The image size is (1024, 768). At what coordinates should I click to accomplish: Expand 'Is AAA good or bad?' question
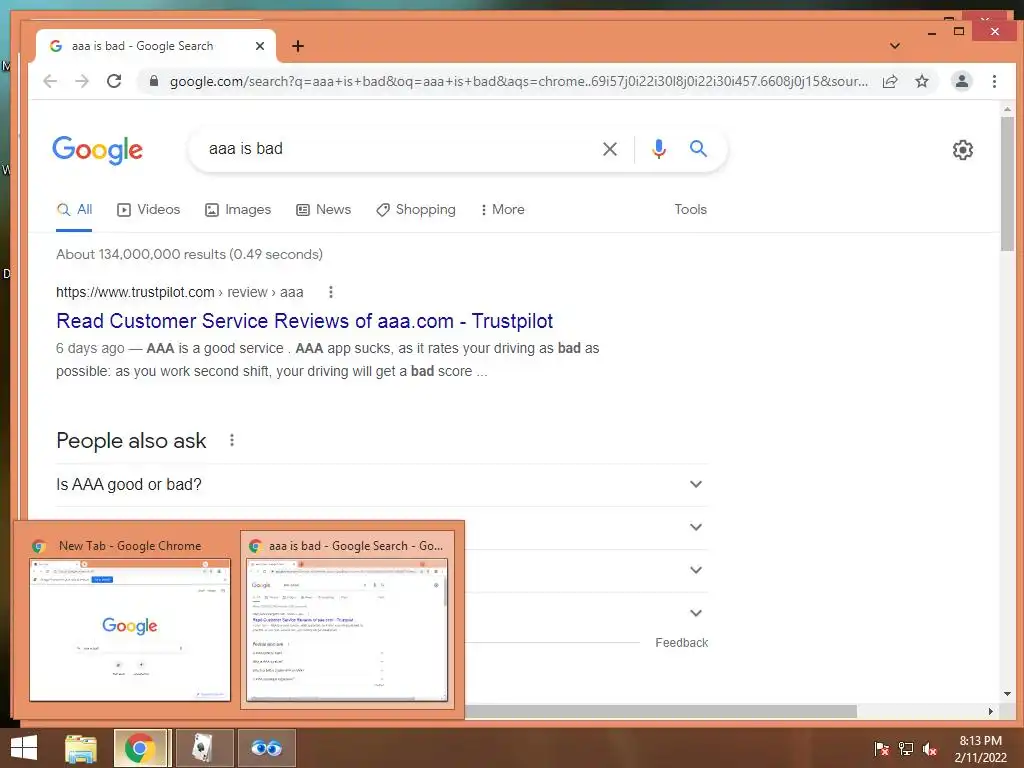(x=381, y=485)
